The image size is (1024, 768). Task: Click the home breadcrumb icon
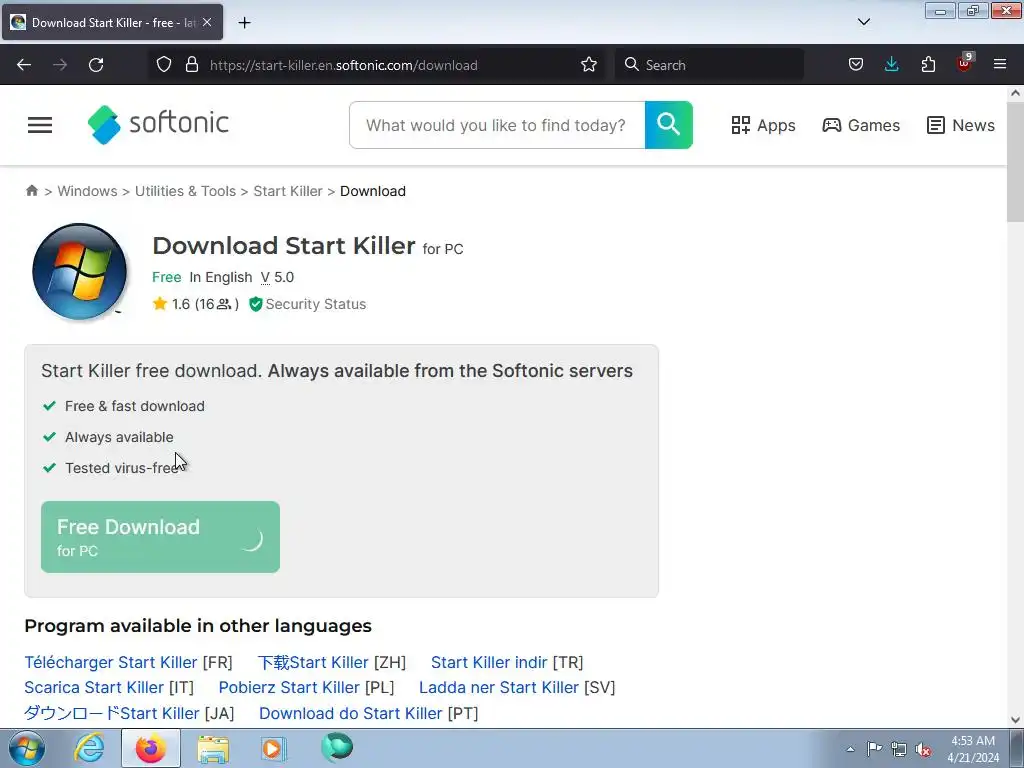(31, 191)
